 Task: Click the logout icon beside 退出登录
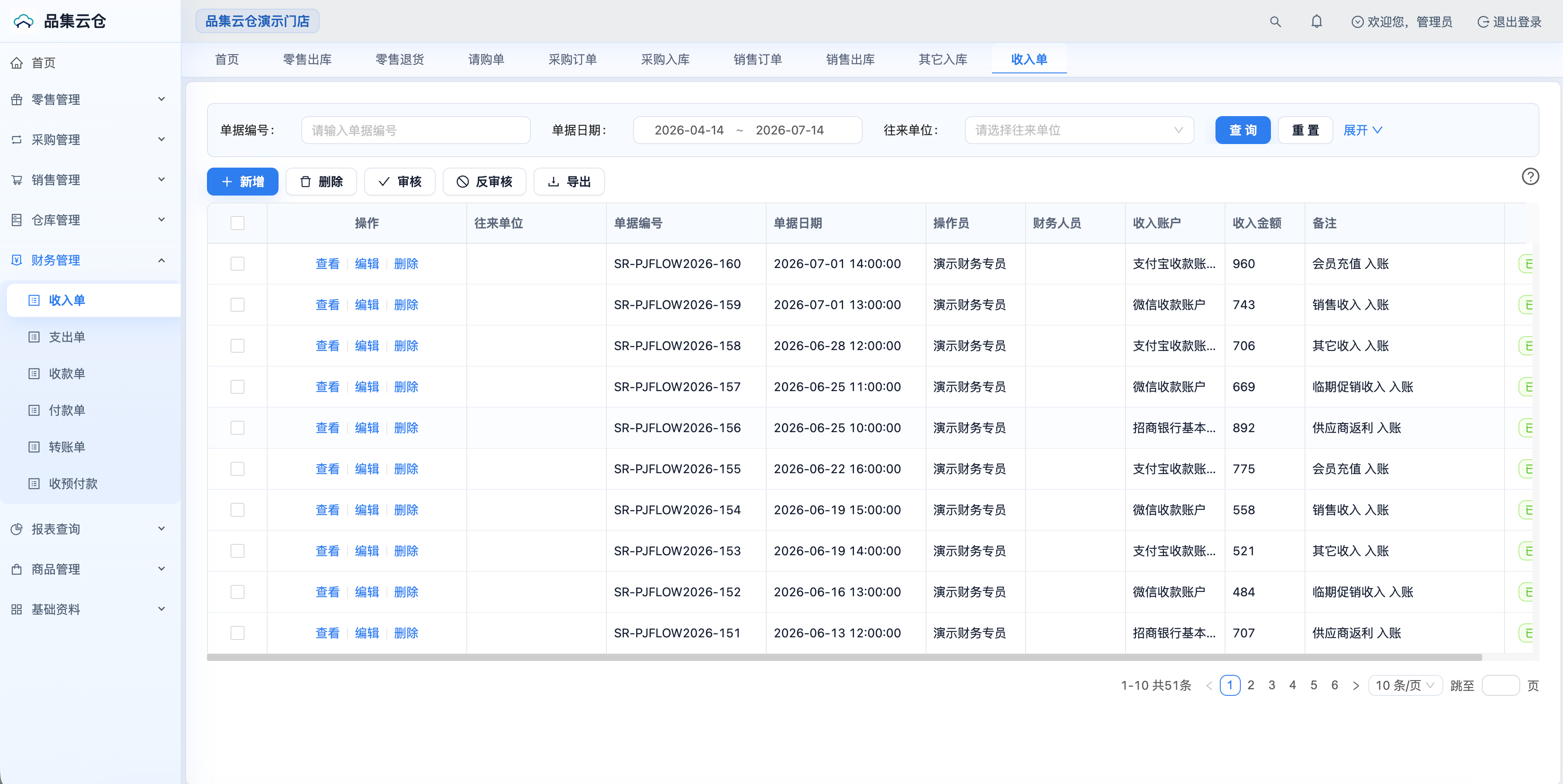[x=1483, y=22]
